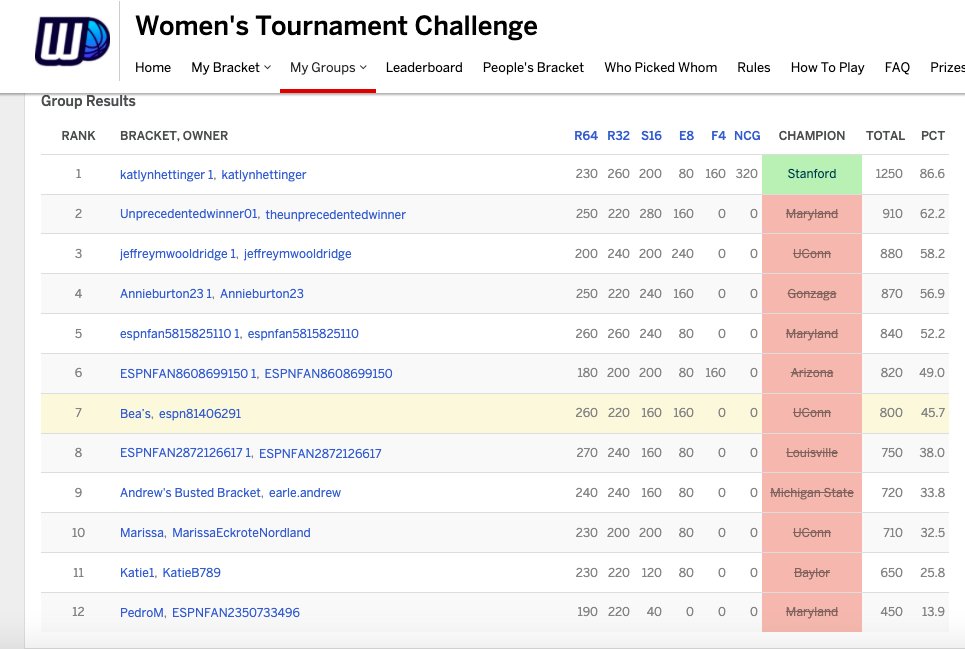Click total score 450

[891, 612]
